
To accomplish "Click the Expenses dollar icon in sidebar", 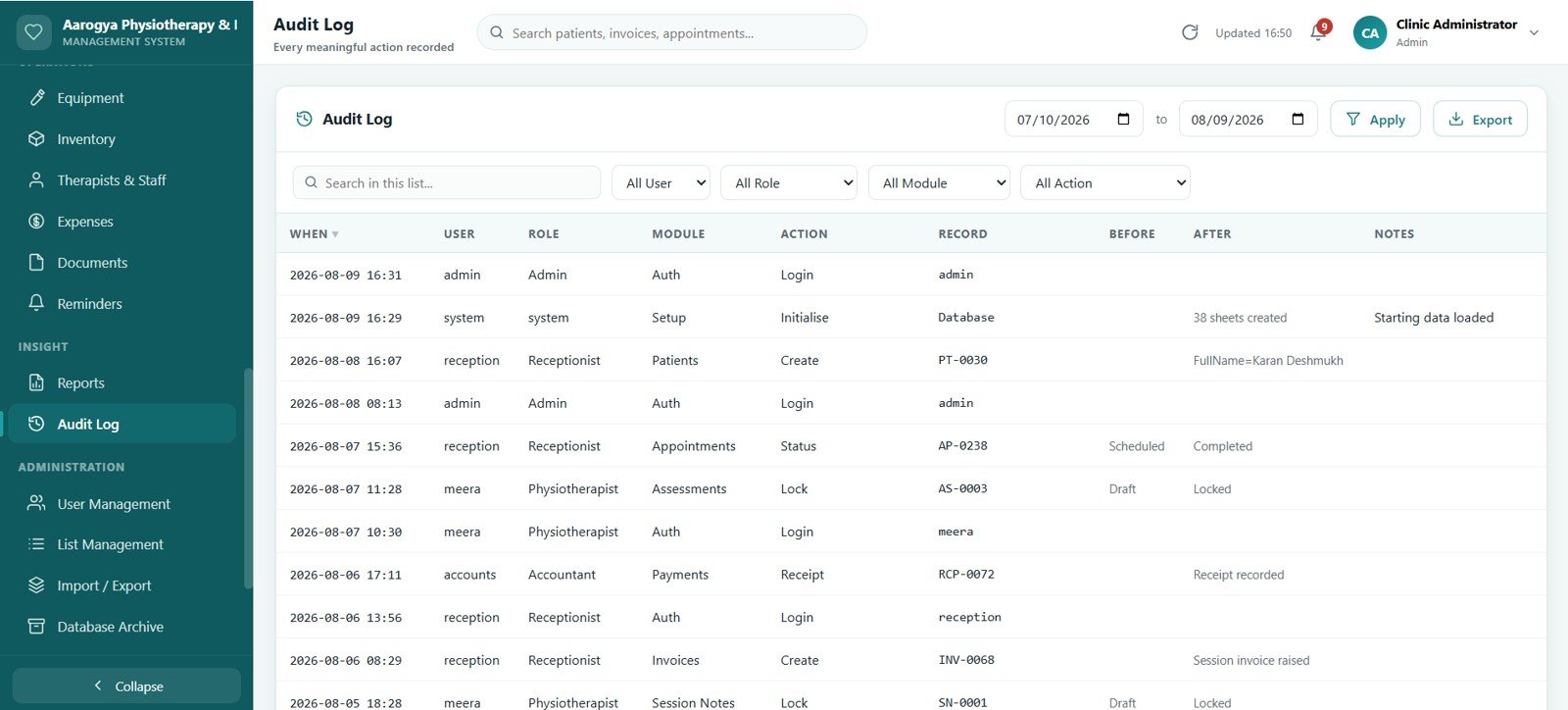I will (36, 222).
